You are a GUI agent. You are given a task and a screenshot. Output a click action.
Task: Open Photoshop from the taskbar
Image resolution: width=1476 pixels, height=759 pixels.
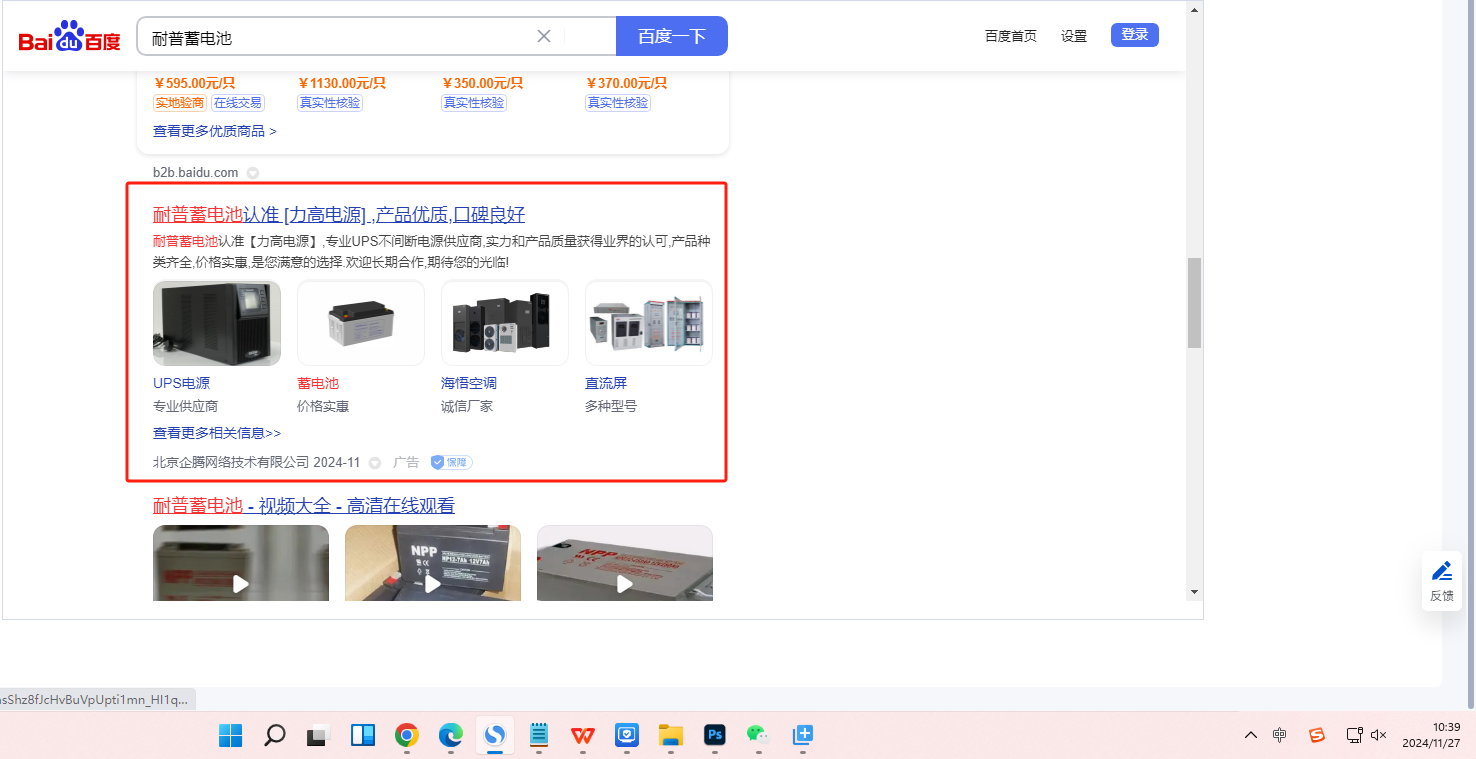pyautogui.click(x=714, y=735)
